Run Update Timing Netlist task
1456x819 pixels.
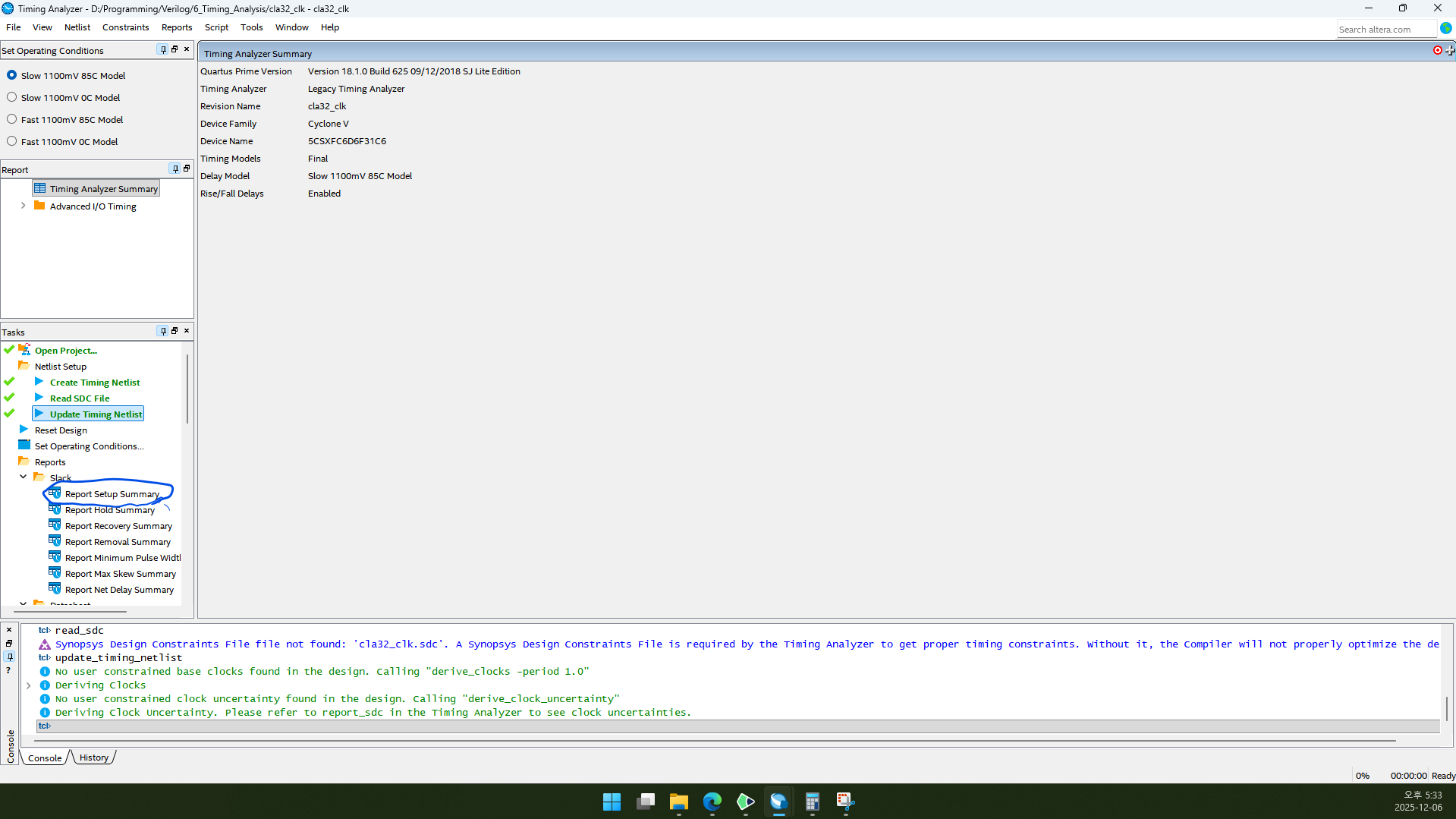(x=96, y=414)
